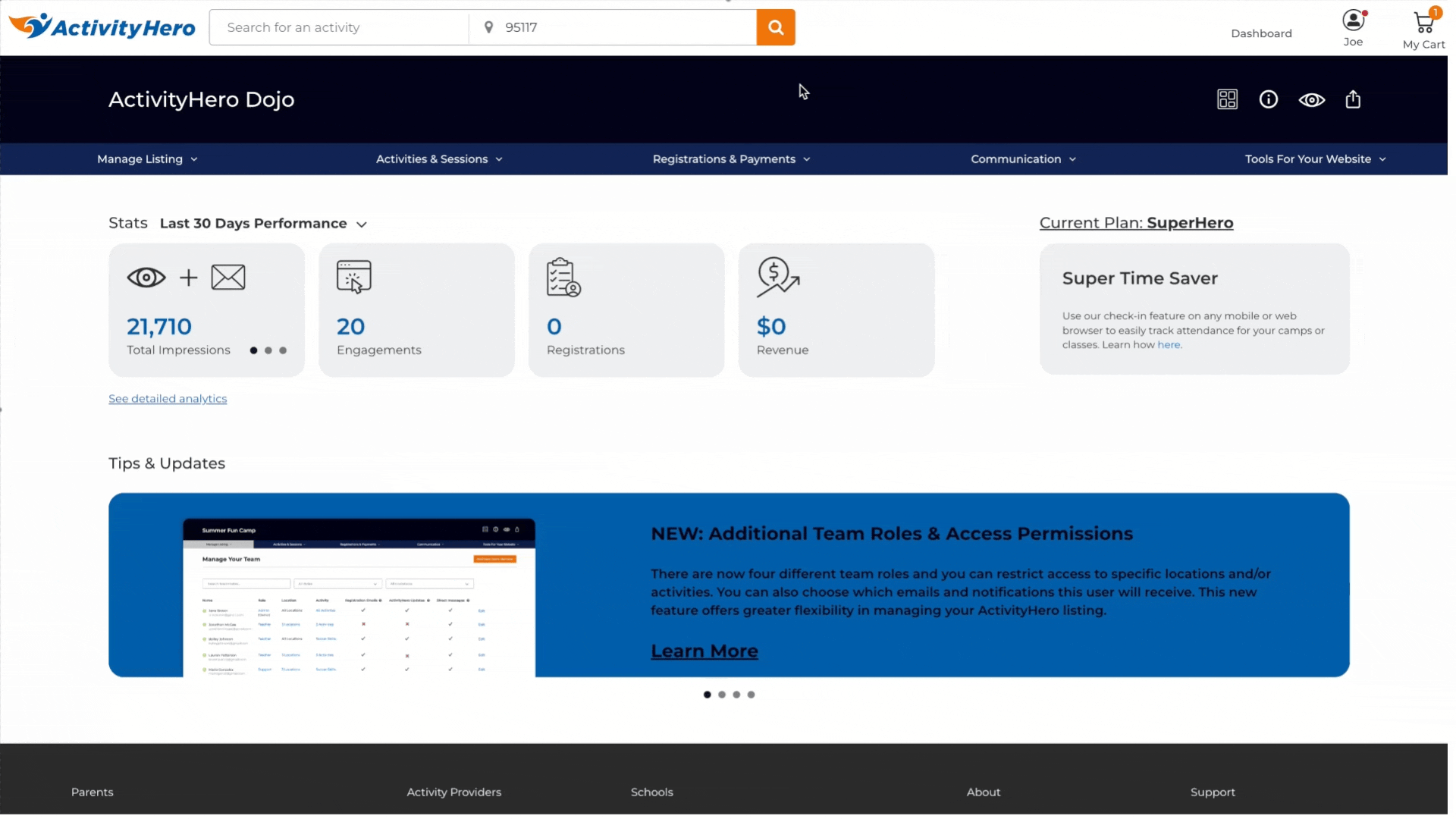This screenshot has width=1456, height=819.
Task: Click the 20 Engagements value
Action: (350, 327)
